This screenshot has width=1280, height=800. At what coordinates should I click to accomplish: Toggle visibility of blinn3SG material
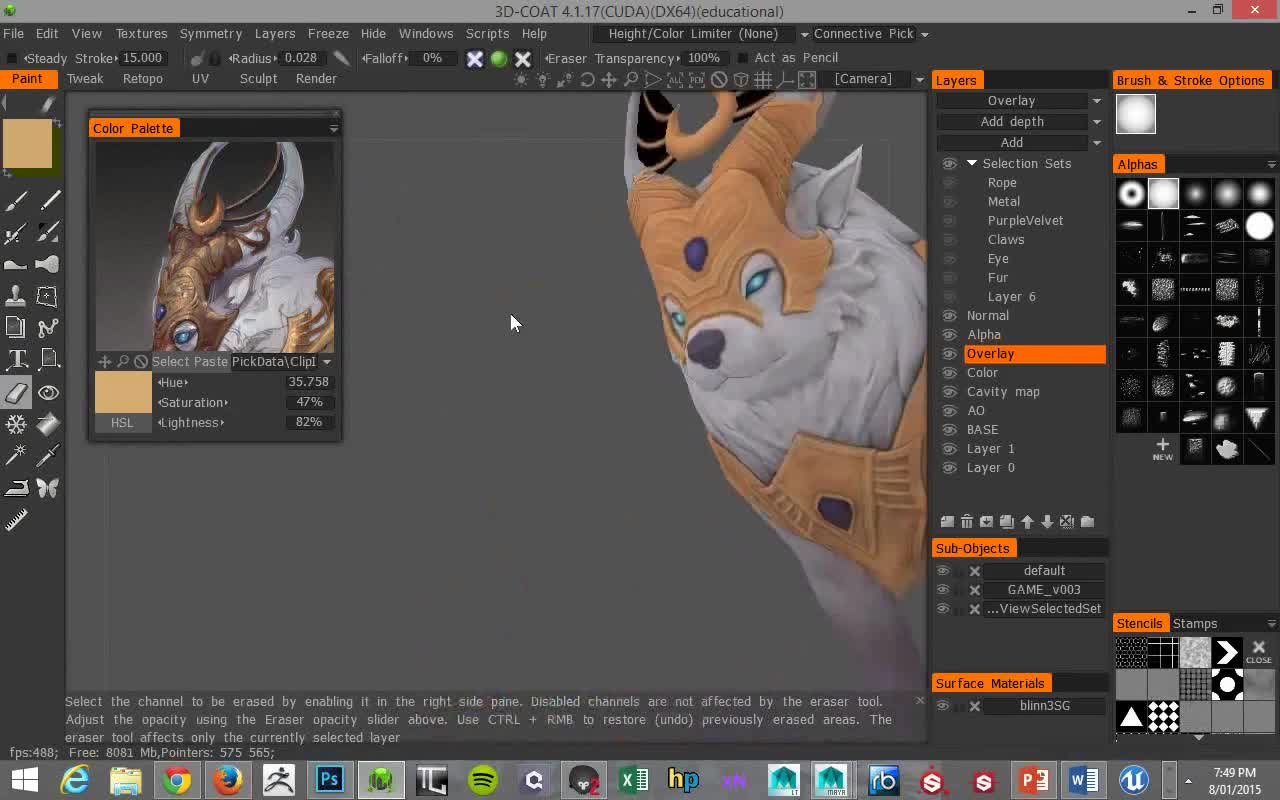pyautogui.click(x=942, y=706)
